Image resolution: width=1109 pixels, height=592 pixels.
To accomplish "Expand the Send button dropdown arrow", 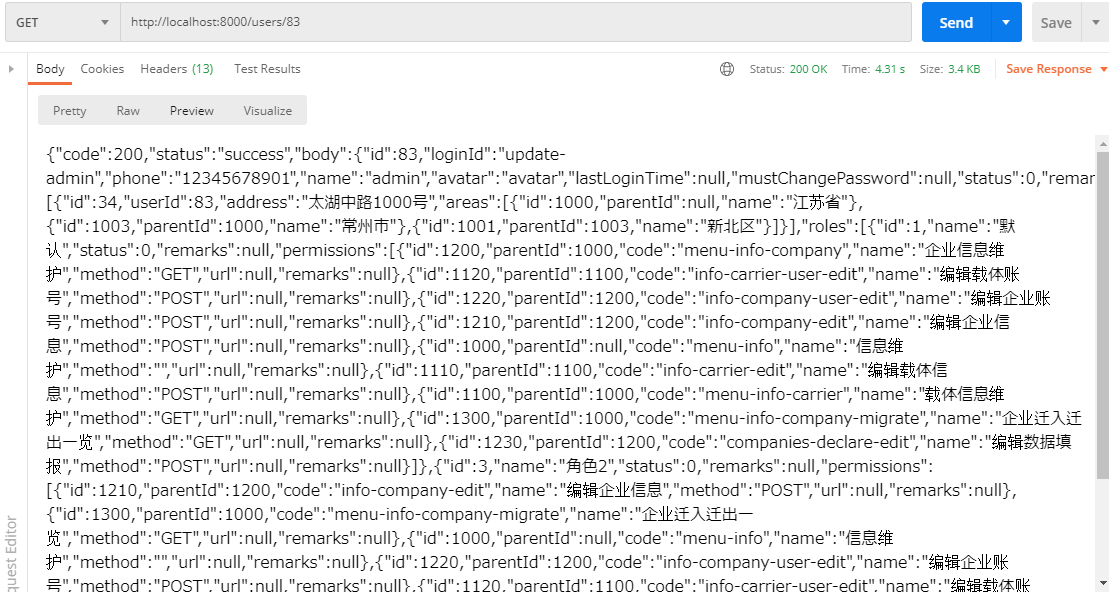I will tap(1005, 22).
